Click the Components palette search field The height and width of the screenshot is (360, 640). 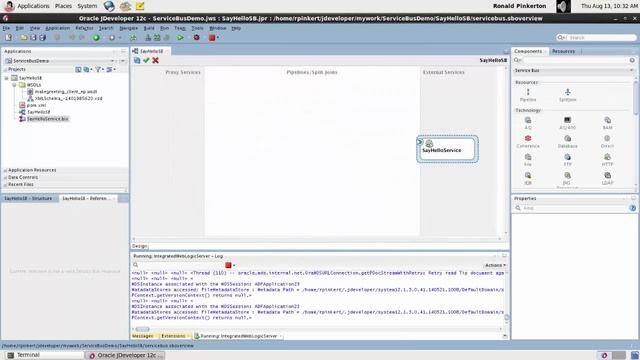[575, 60]
